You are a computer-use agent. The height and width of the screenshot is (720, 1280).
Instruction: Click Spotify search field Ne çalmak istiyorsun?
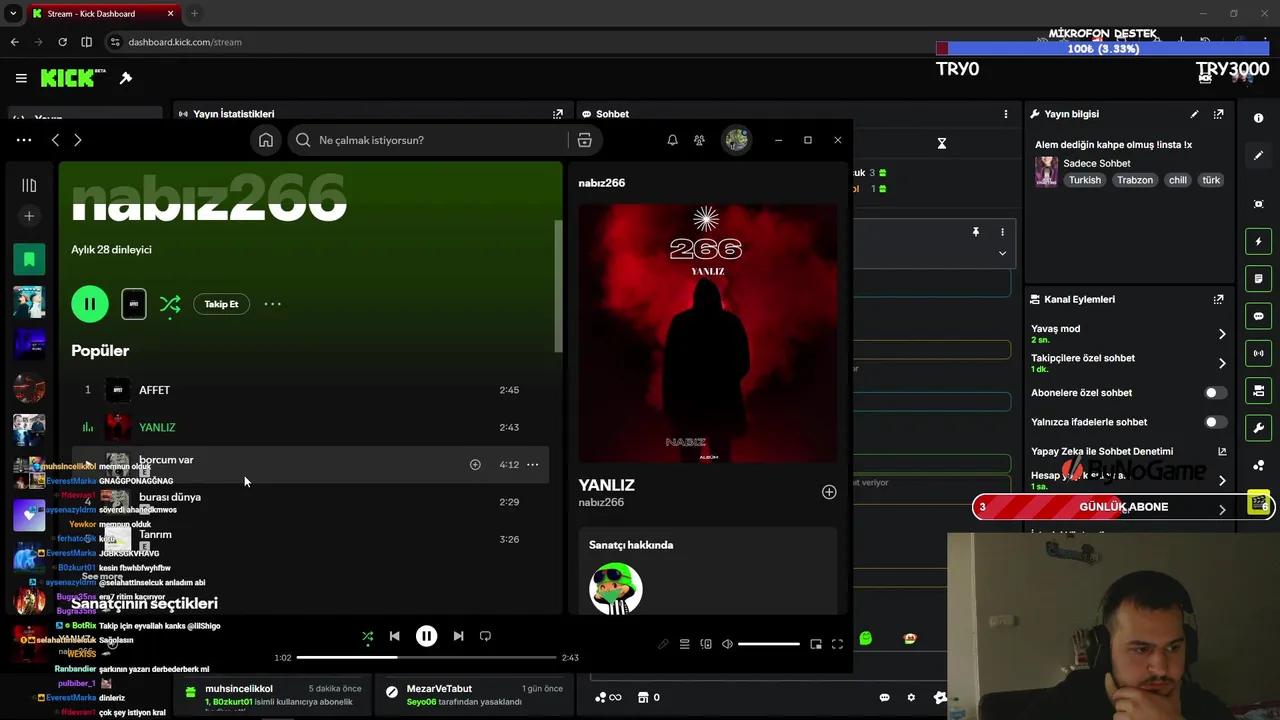pyautogui.click(x=428, y=140)
